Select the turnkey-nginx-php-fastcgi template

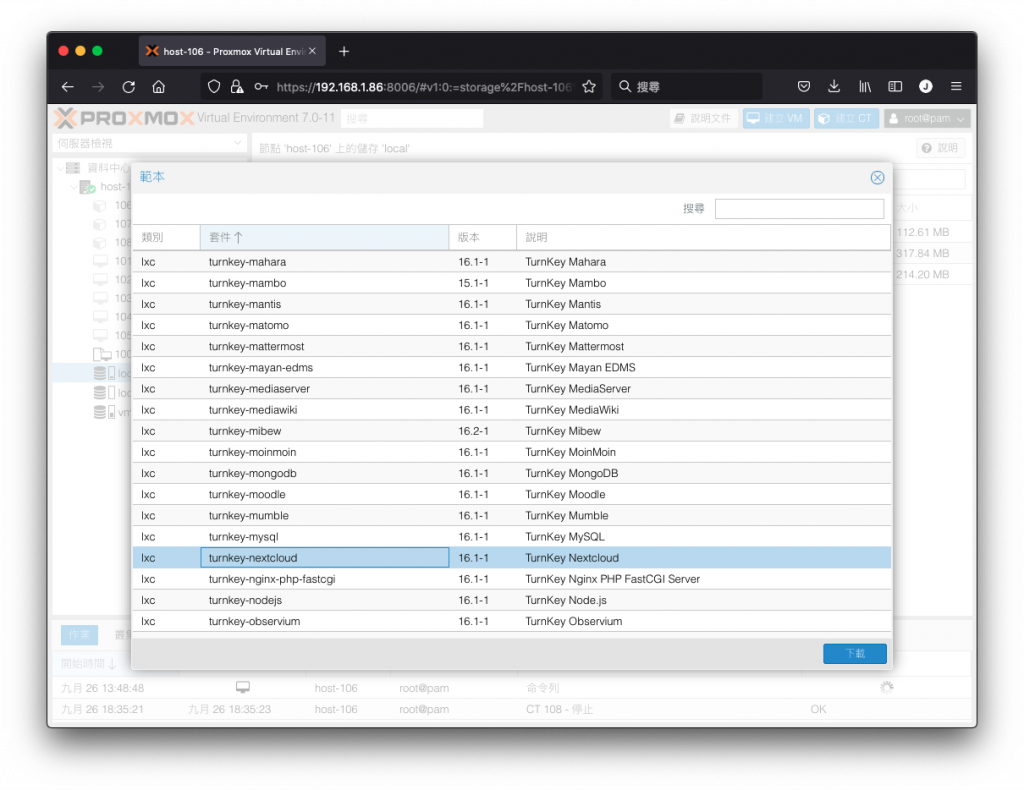(x=512, y=579)
